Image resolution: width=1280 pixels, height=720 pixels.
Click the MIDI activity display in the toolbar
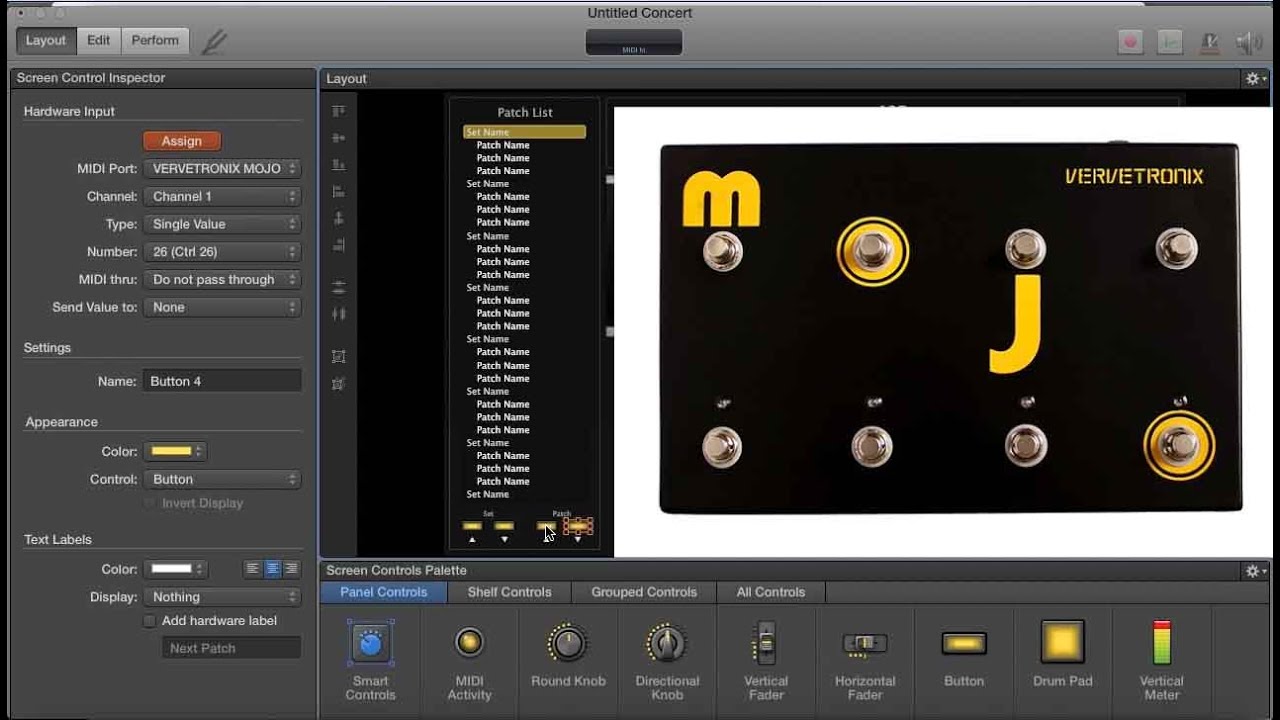(x=634, y=42)
